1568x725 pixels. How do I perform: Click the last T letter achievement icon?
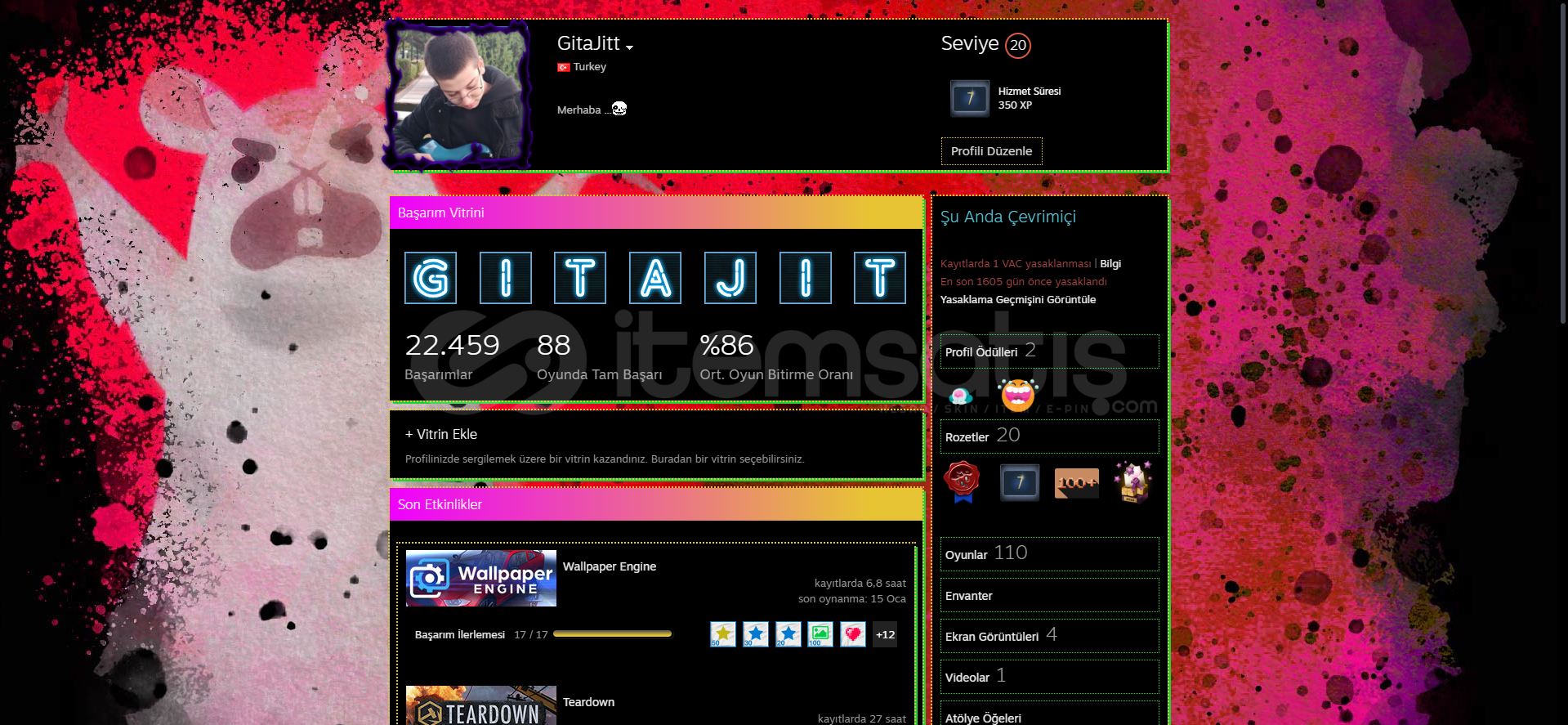(880, 278)
